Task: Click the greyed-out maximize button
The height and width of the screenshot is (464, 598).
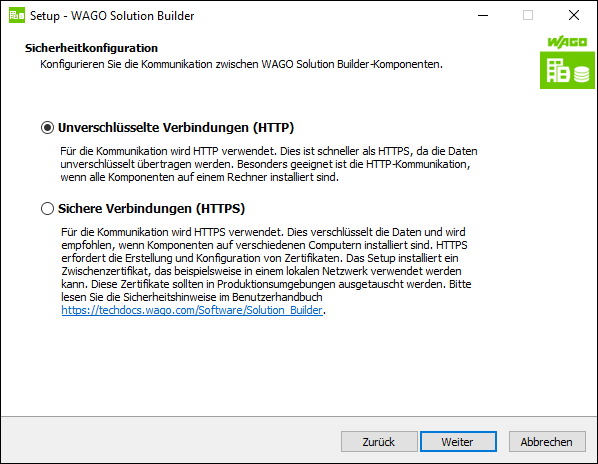Action: point(528,15)
